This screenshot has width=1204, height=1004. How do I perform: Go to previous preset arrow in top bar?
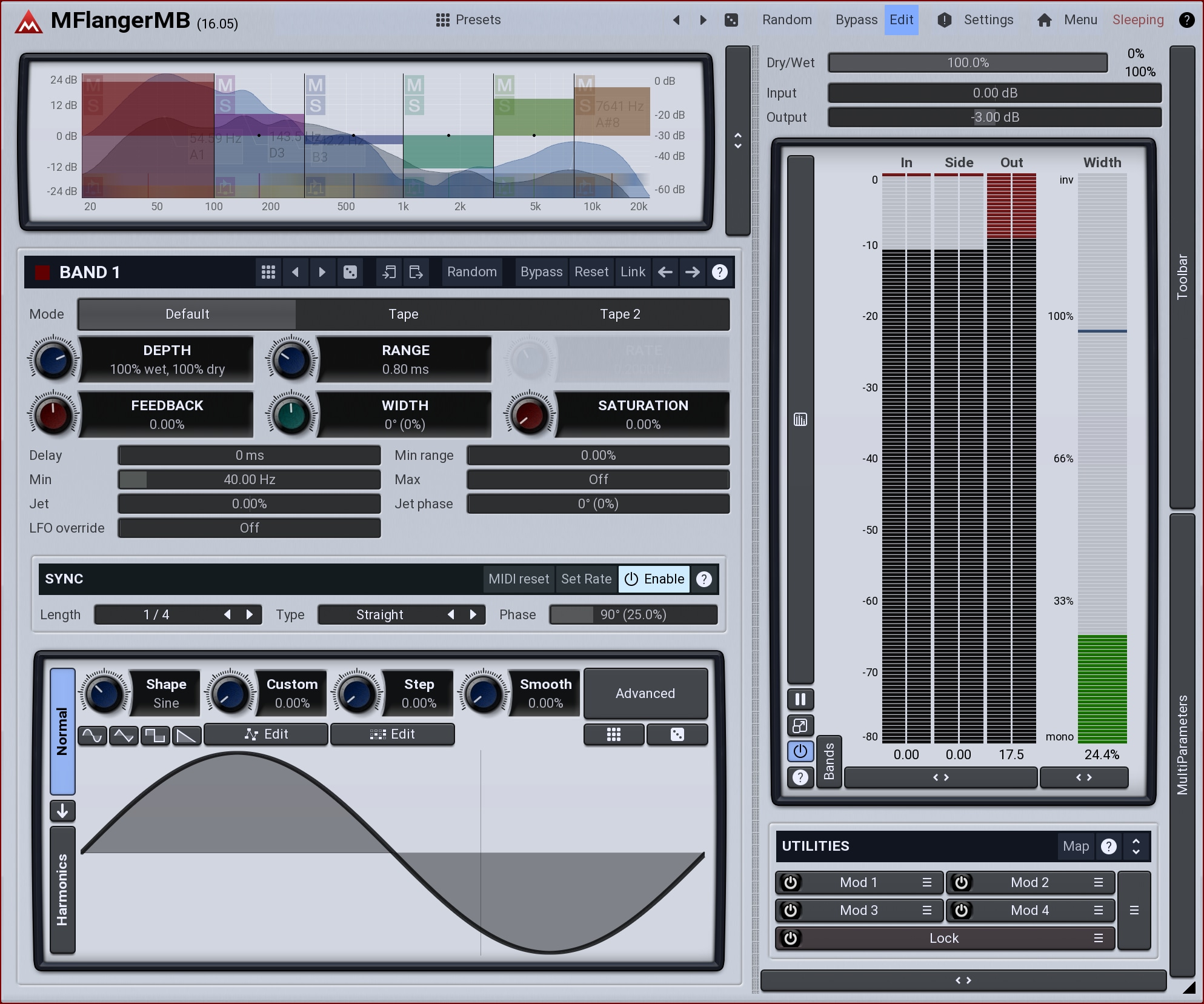(677, 20)
